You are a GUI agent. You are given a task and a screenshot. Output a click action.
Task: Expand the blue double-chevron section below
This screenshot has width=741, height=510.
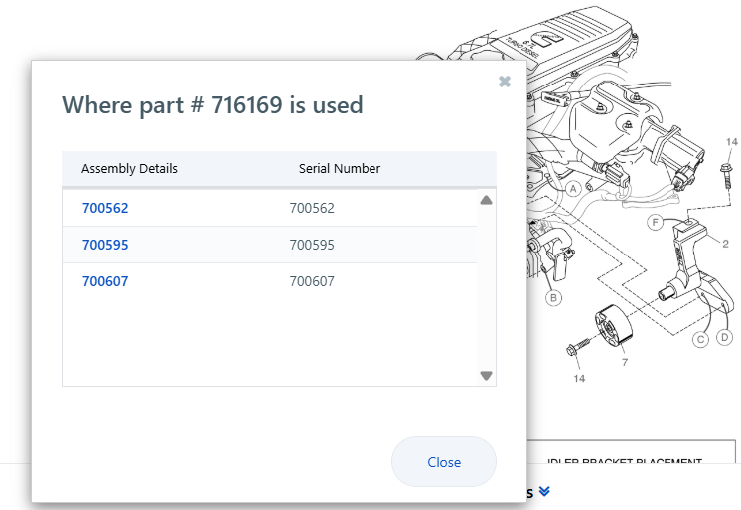click(543, 492)
